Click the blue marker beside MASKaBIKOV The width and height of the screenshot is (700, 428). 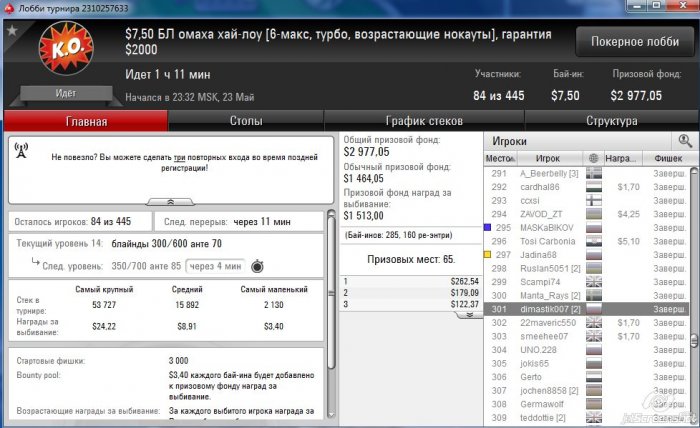[x=488, y=227]
